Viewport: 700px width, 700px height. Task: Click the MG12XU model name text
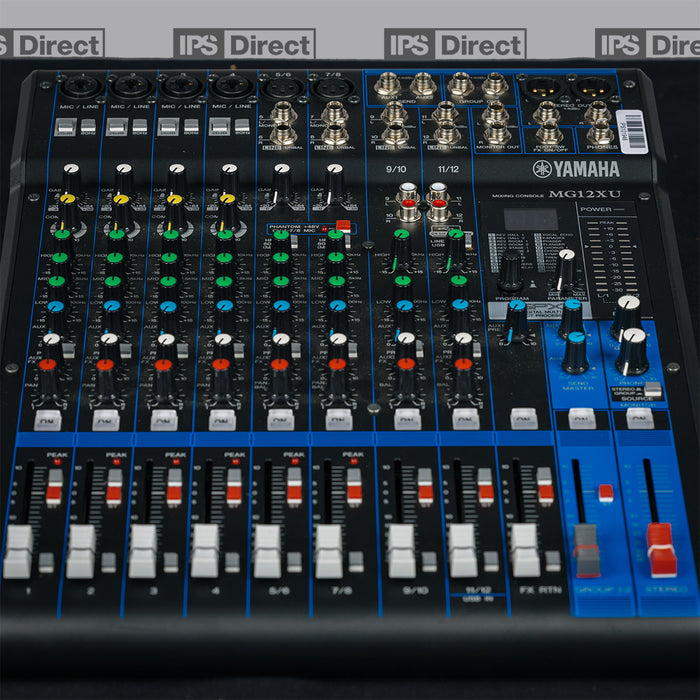(x=584, y=194)
